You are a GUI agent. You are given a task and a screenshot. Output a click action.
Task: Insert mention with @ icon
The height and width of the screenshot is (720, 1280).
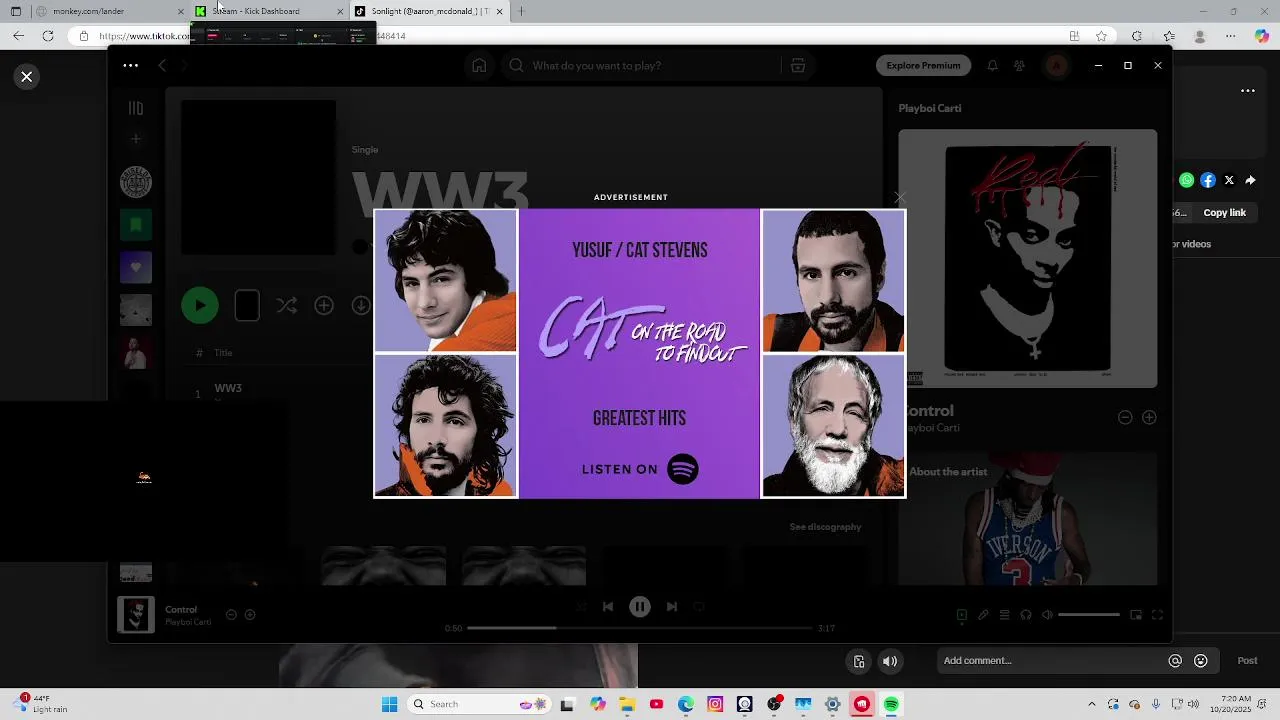(x=1175, y=660)
